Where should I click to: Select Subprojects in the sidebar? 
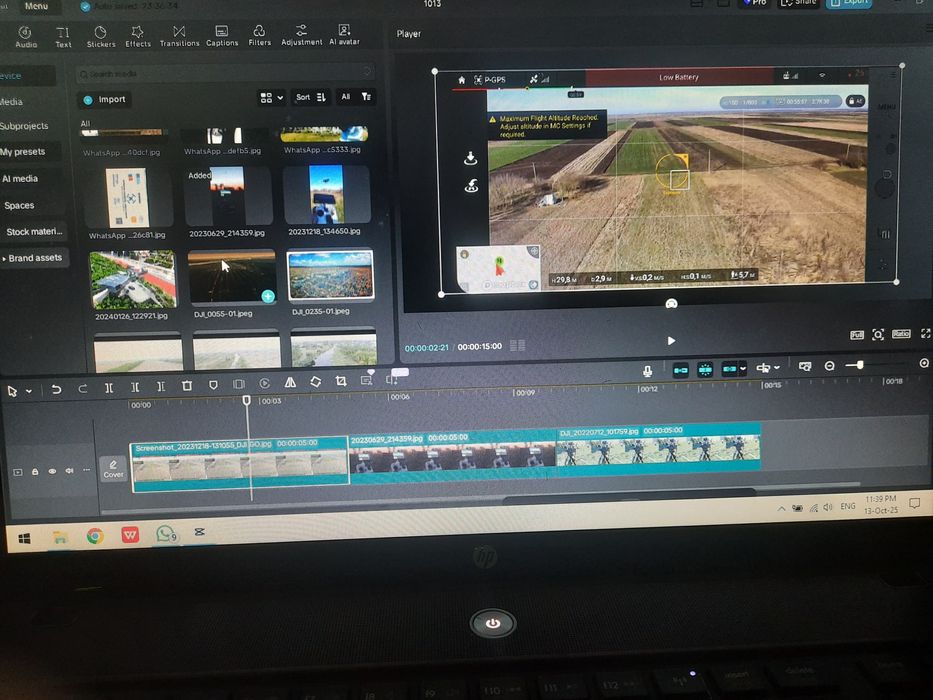point(24,126)
